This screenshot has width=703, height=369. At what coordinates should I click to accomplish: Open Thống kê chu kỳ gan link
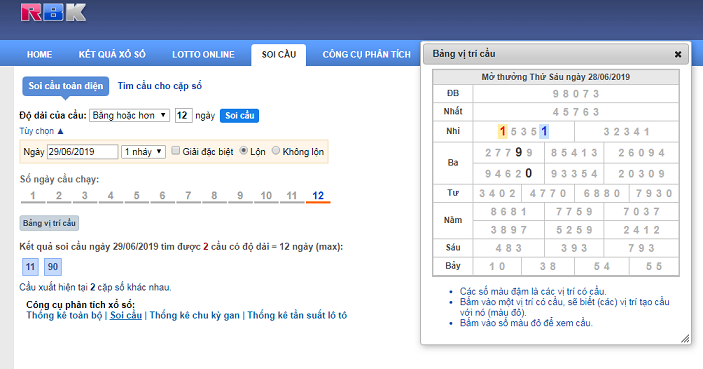click(195, 315)
